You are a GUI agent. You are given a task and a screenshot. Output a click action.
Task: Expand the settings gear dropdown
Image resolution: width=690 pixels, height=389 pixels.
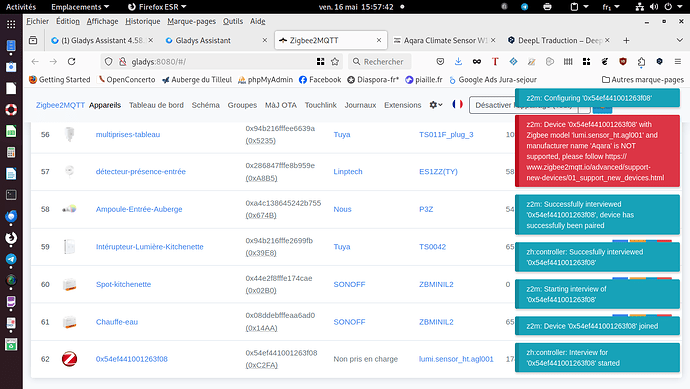(436, 105)
